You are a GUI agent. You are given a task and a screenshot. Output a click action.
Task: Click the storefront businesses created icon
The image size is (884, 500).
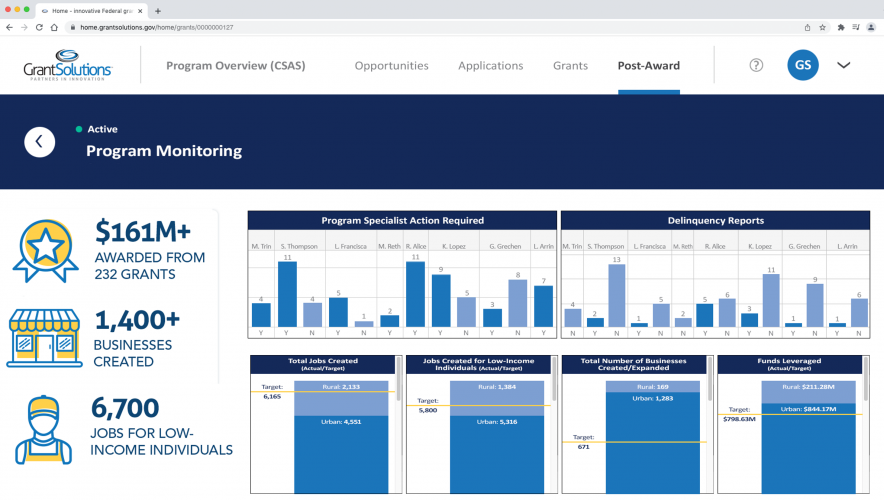pyautogui.click(x=45, y=338)
